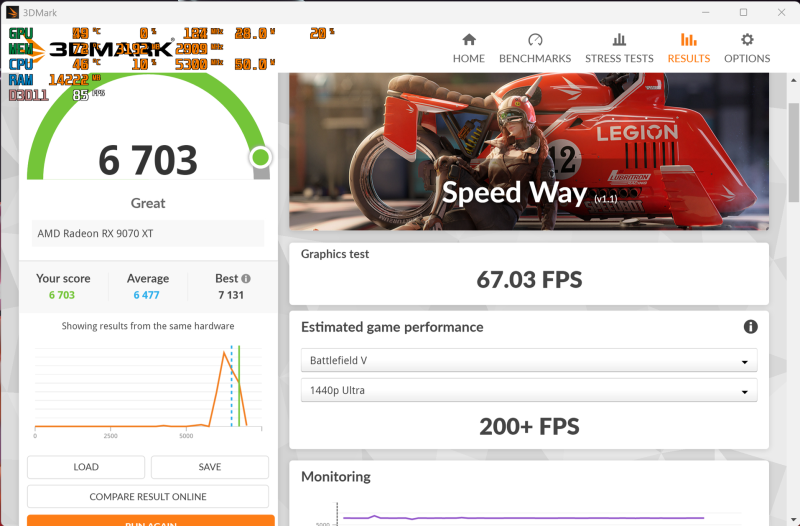Open the Battlefield V game dropdown
800x526 pixels.
pyautogui.click(x=529, y=361)
